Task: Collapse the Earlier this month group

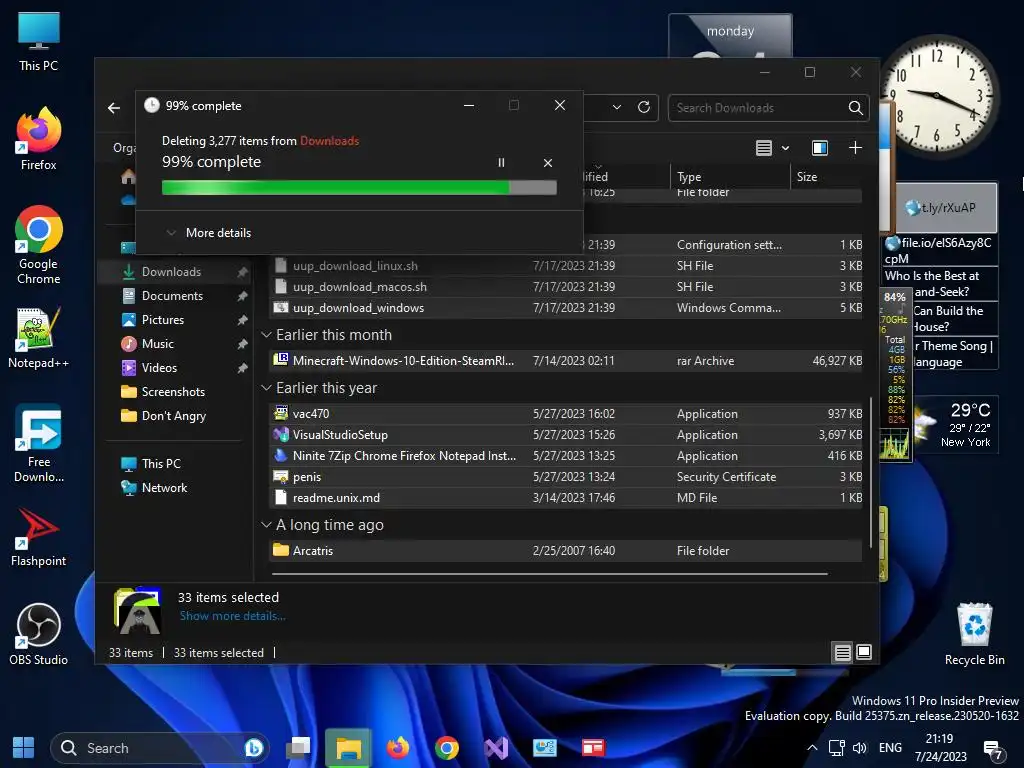Action: (x=266, y=335)
